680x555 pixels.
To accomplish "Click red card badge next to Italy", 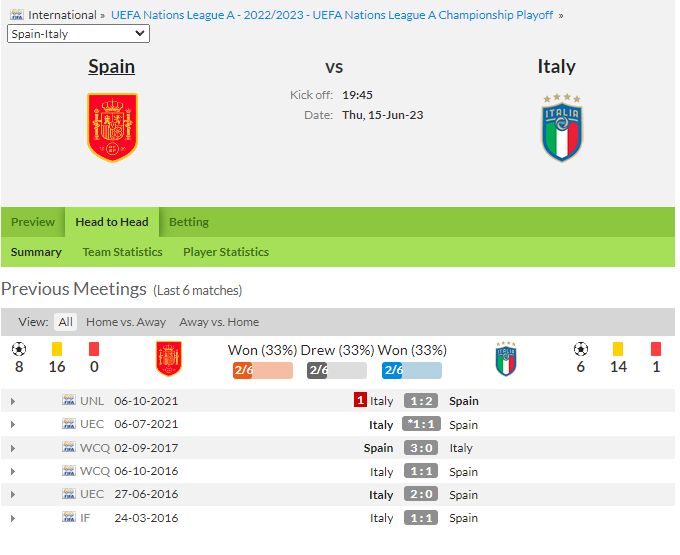I will tap(360, 400).
